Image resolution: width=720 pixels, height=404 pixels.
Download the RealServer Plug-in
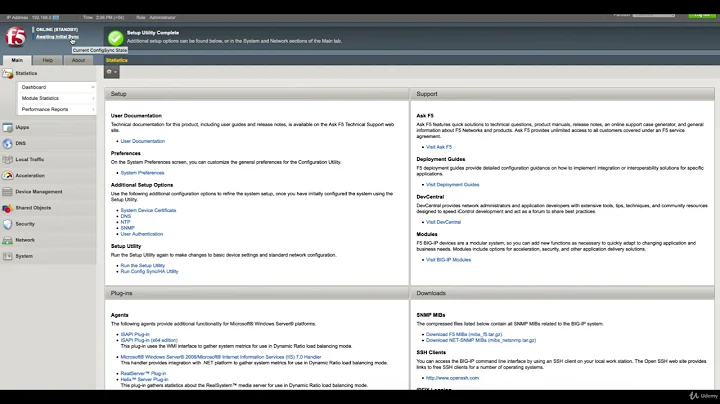[143, 374]
